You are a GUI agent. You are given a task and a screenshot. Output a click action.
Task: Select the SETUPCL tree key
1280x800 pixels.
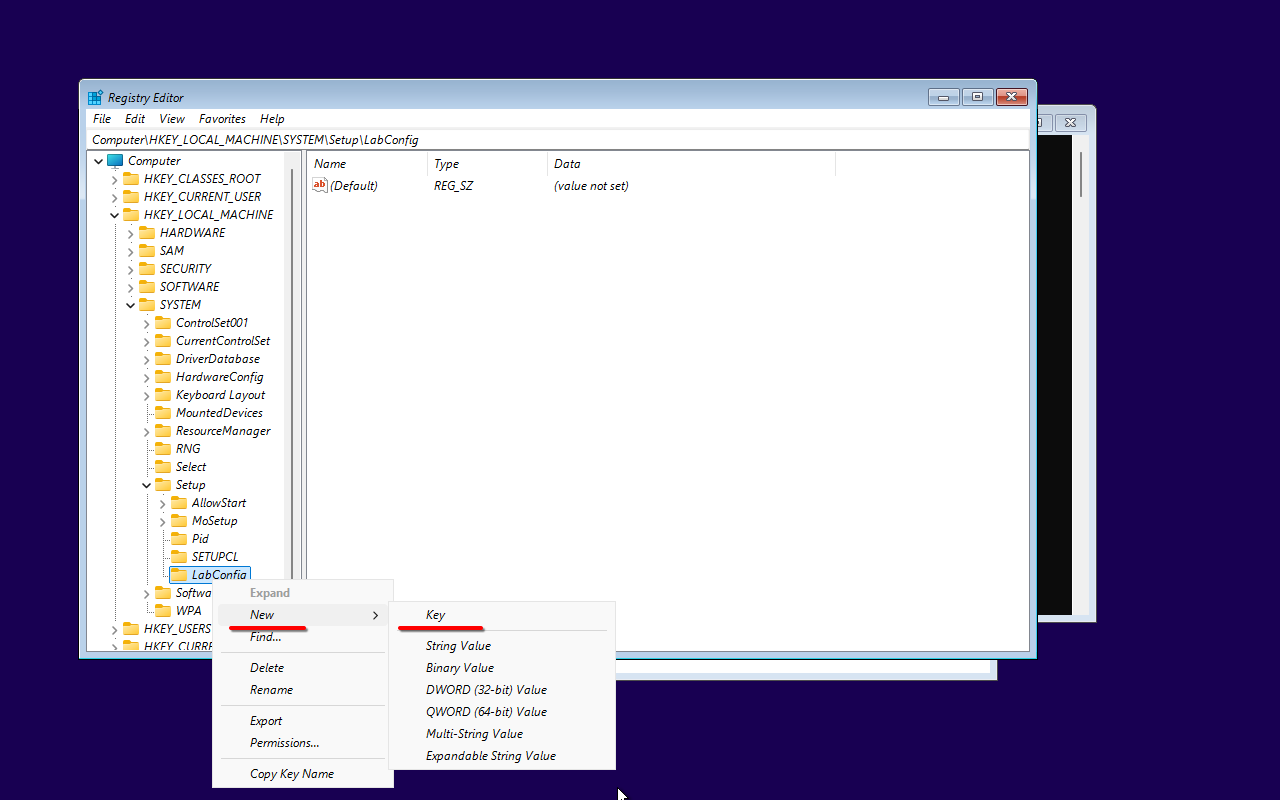[215, 557]
